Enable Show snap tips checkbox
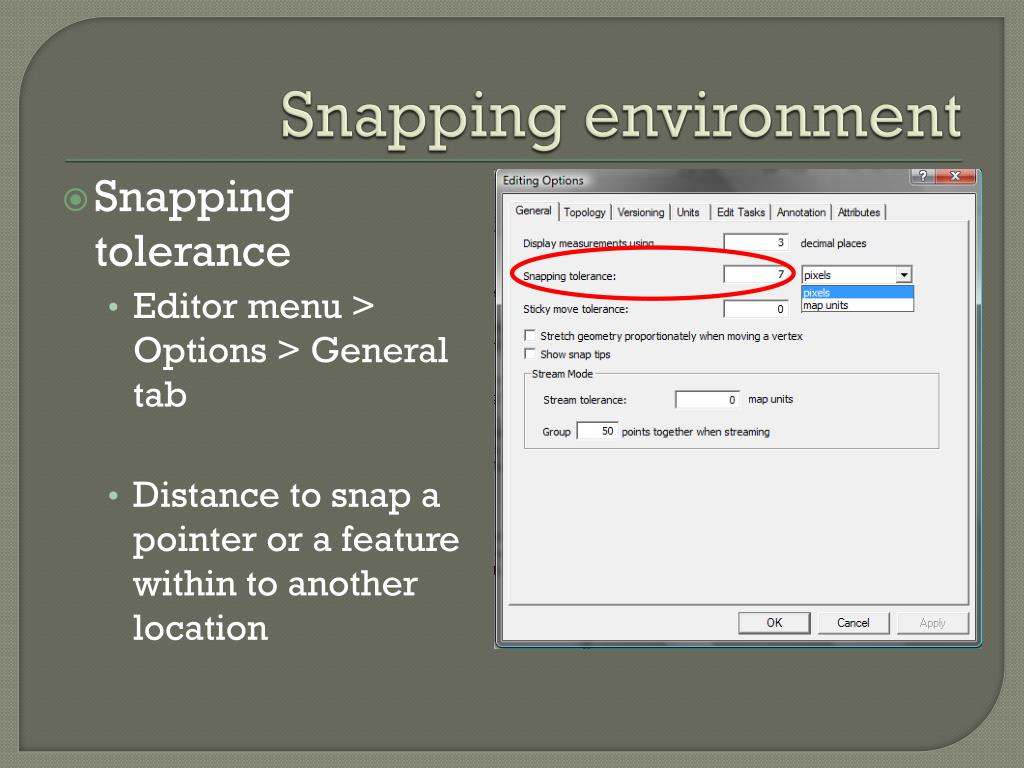1024x768 pixels. [x=530, y=354]
